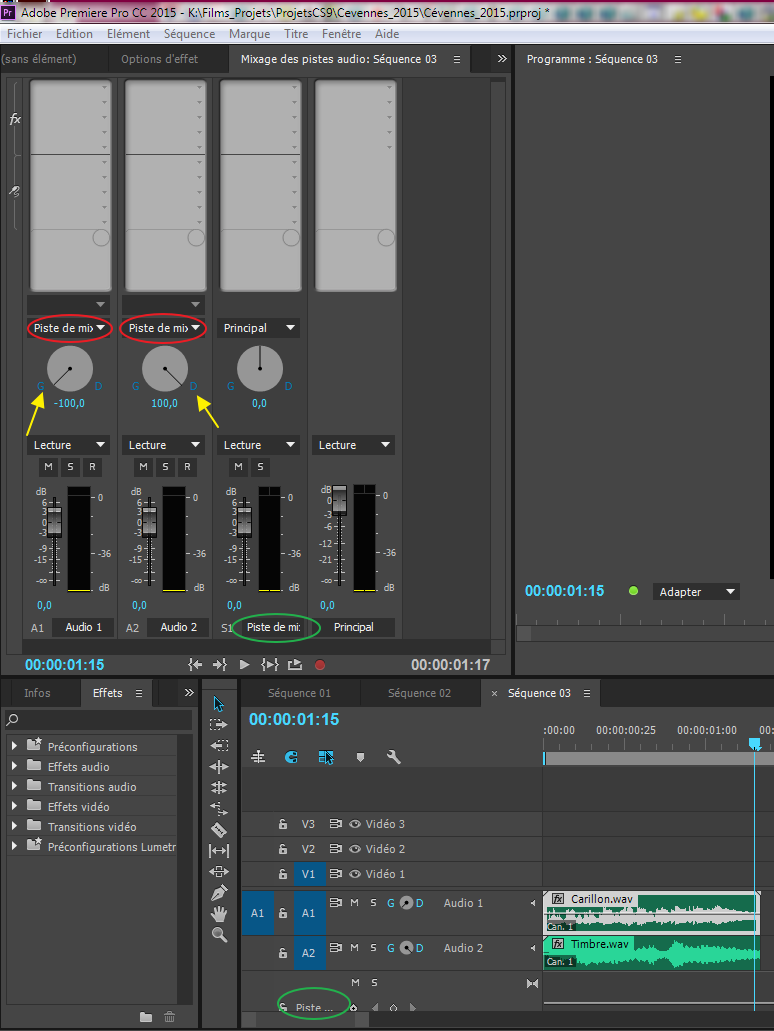Screen dimensions: 774x1031
Task: Toggle Vidéo 3 track visibility eye
Action: pos(355,824)
